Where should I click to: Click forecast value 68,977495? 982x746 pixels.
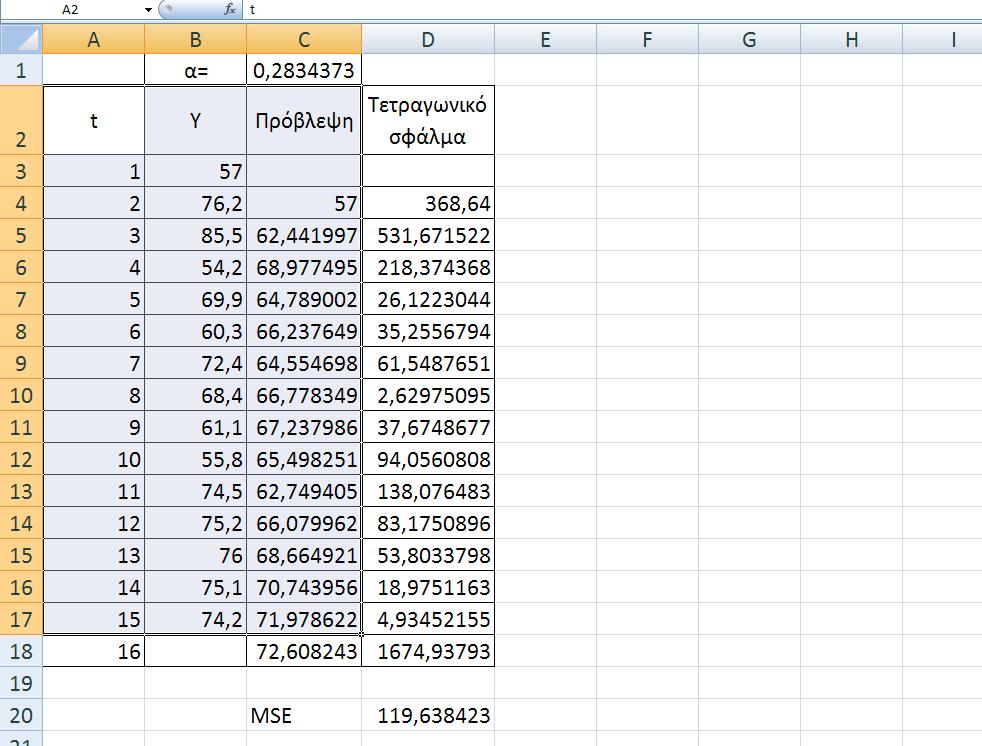304,267
